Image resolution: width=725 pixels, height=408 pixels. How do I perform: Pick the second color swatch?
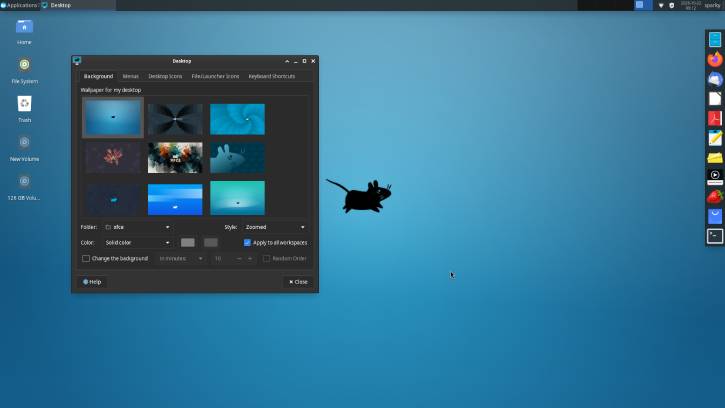point(210,242)
